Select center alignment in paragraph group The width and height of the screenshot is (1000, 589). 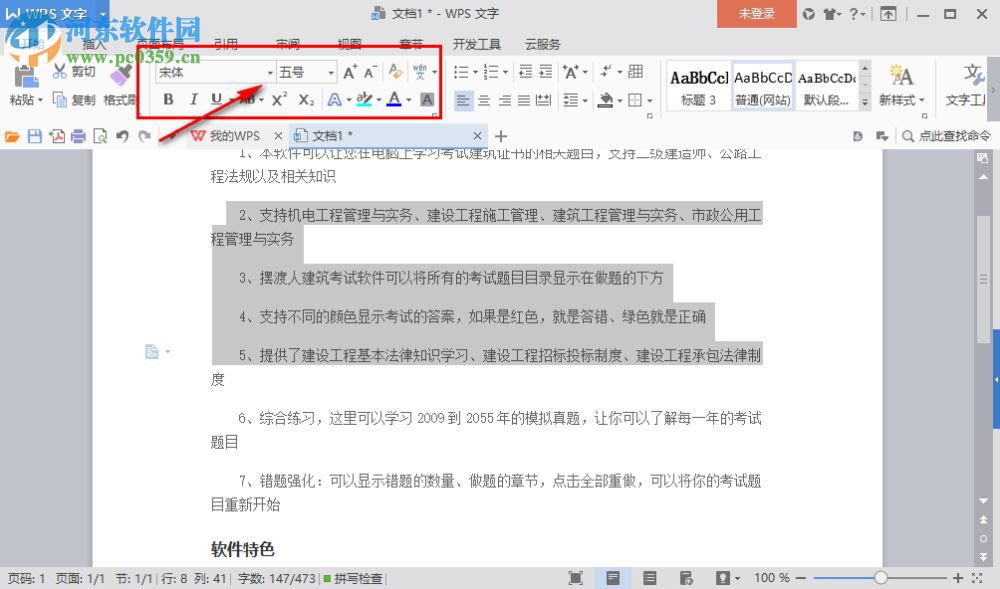coord(484,99)
